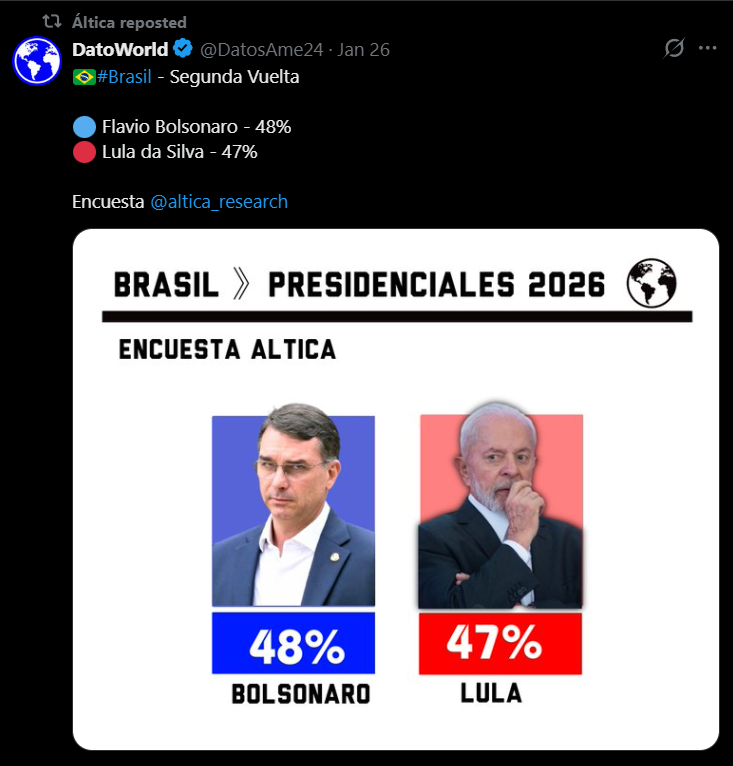Open the DatoWorld display name
Screen dimensions: 733x766
point(120,49)
